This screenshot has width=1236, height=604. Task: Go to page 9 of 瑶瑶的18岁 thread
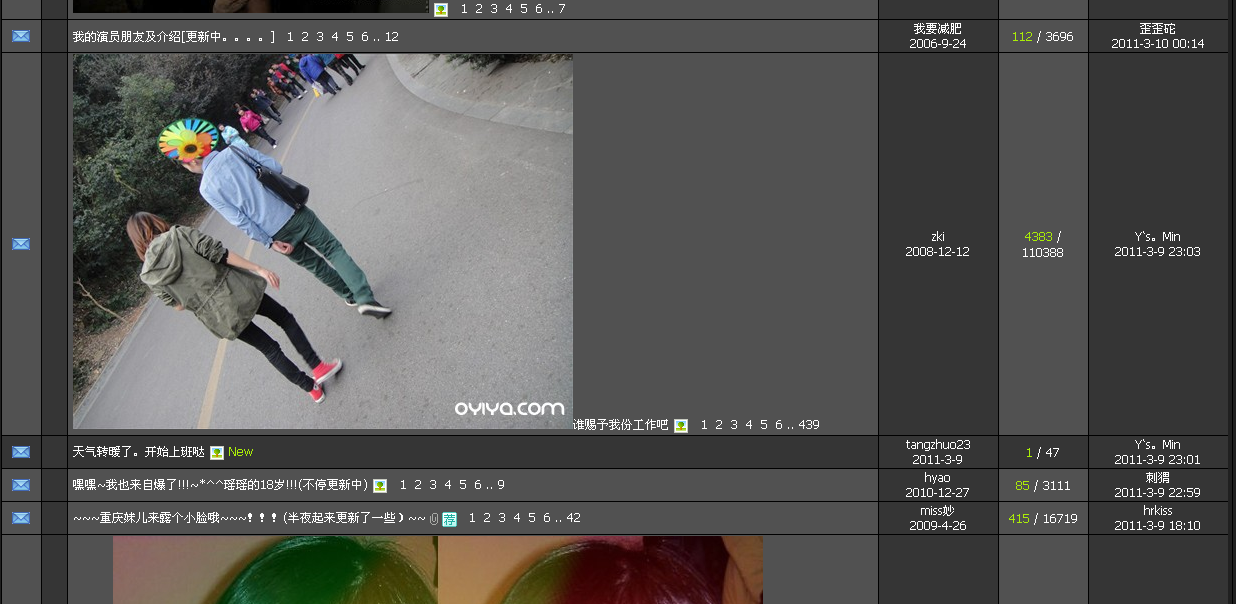(x=501, y=485)
